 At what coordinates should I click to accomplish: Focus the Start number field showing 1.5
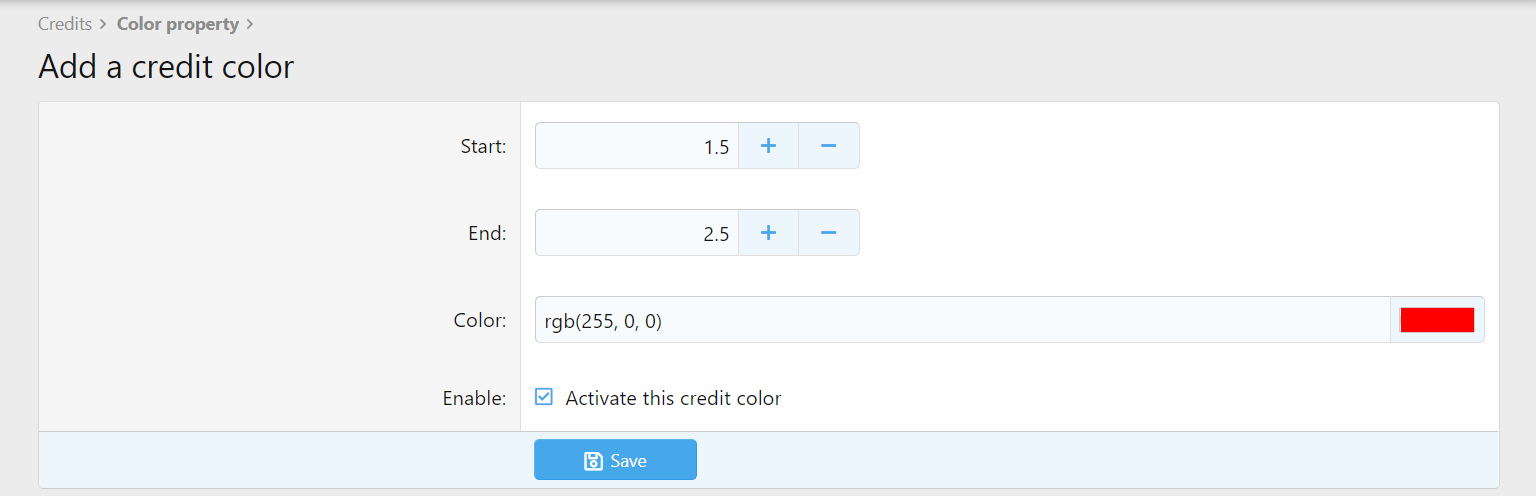(637, 146)
